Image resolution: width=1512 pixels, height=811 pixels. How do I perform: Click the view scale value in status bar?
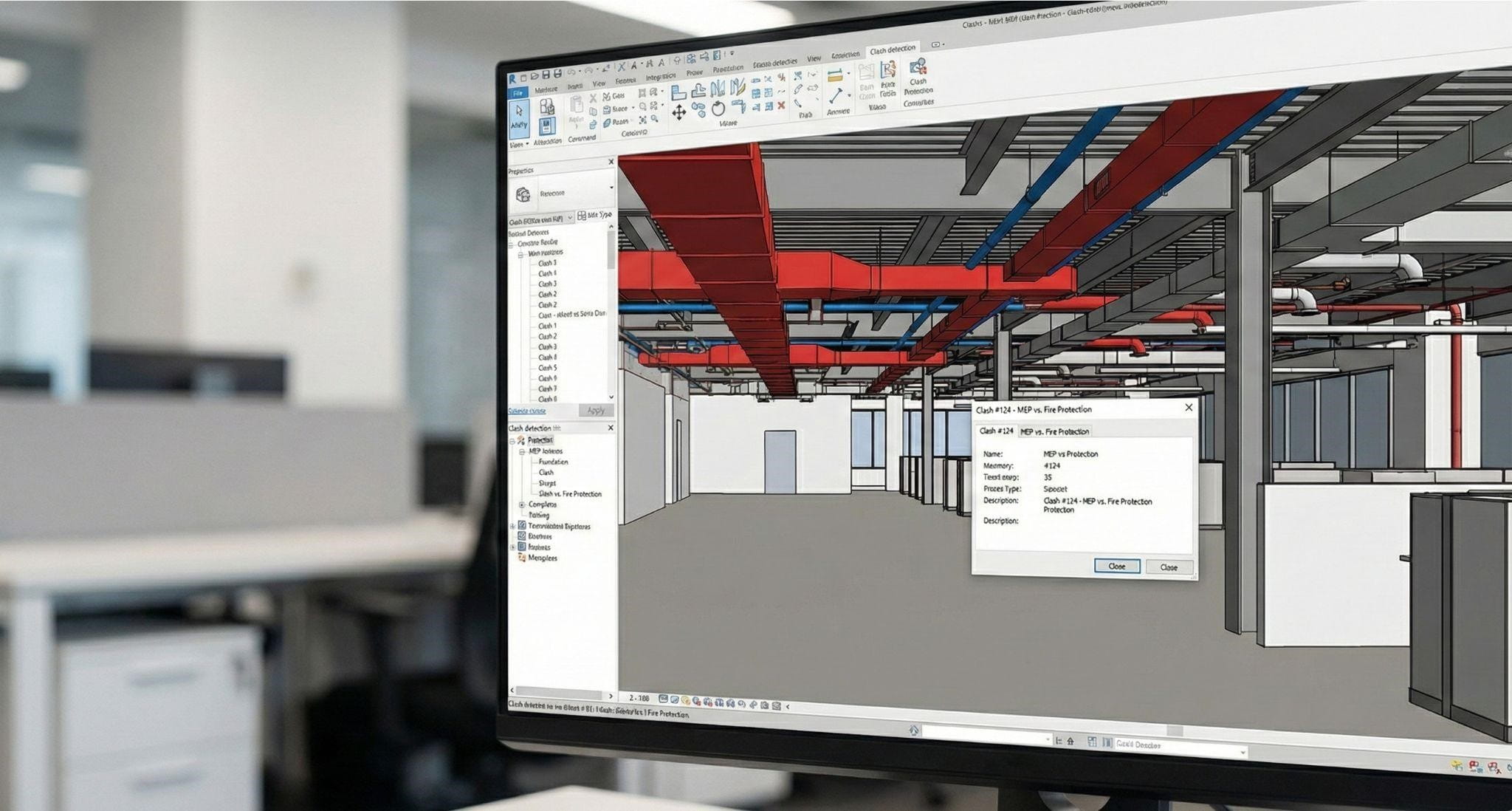pyautogui.click(x=639, y=697)
